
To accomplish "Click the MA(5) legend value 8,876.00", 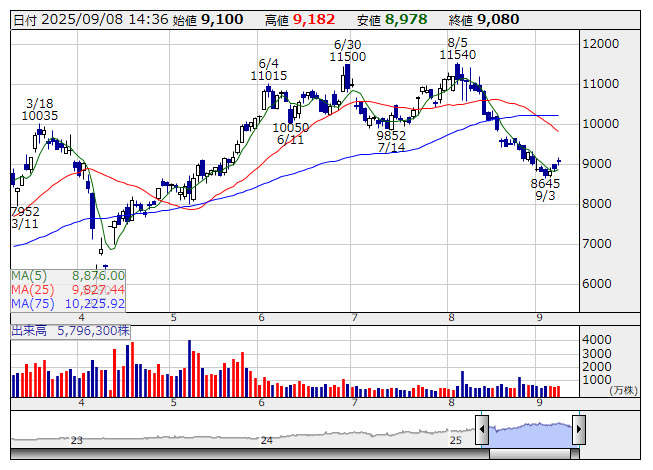I will [x=98, y=276].
